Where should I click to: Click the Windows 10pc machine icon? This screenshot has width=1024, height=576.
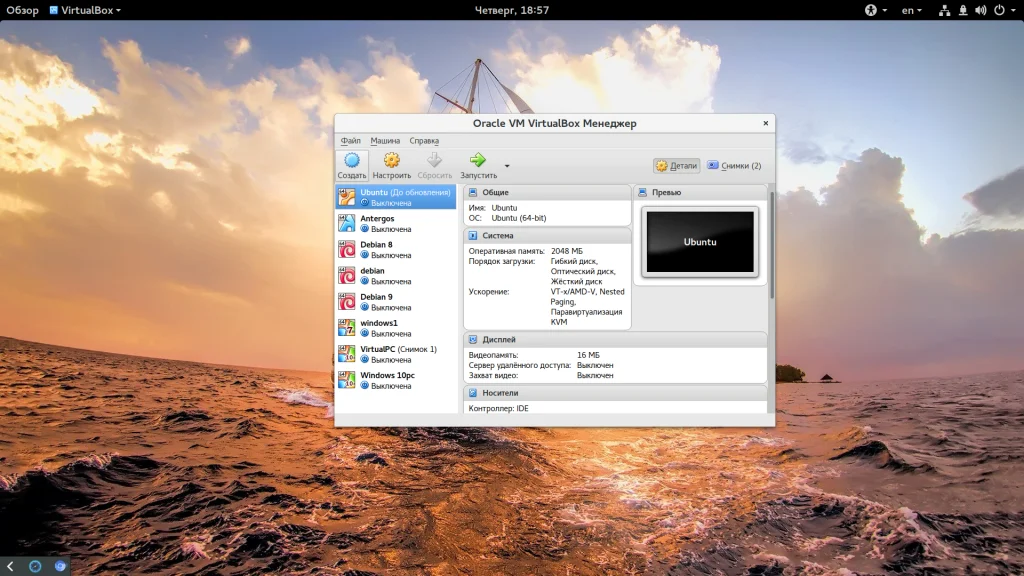pos(347,380)
